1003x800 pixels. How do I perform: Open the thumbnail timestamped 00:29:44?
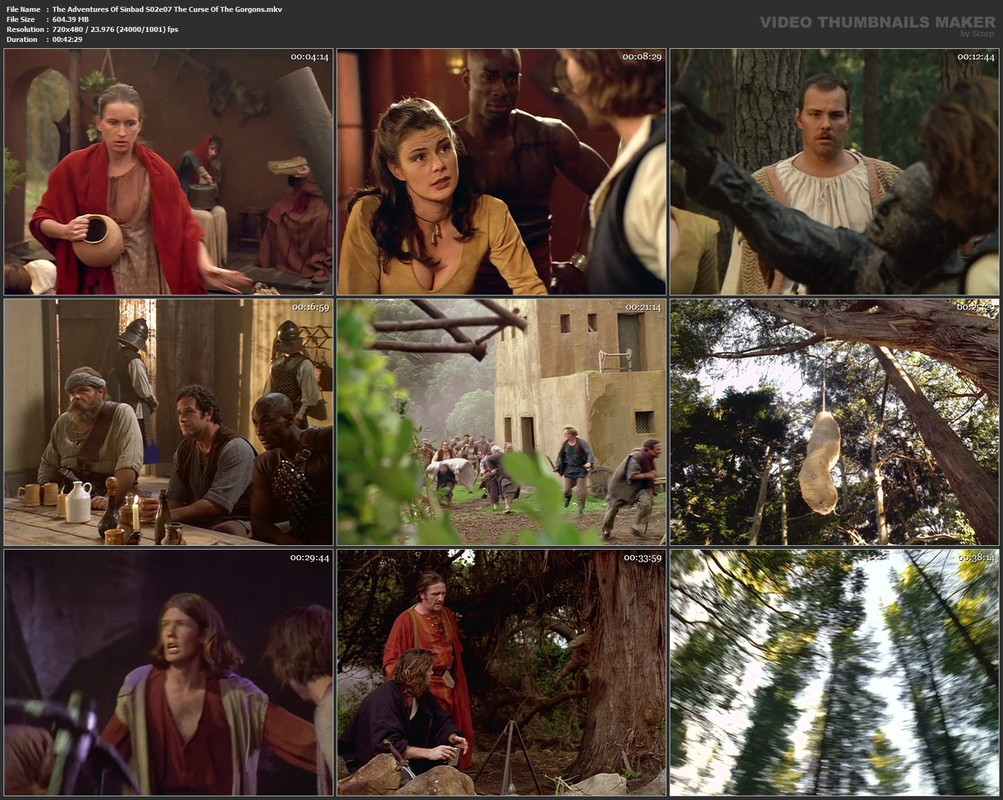pyautogui.click(x=169, y=673)
